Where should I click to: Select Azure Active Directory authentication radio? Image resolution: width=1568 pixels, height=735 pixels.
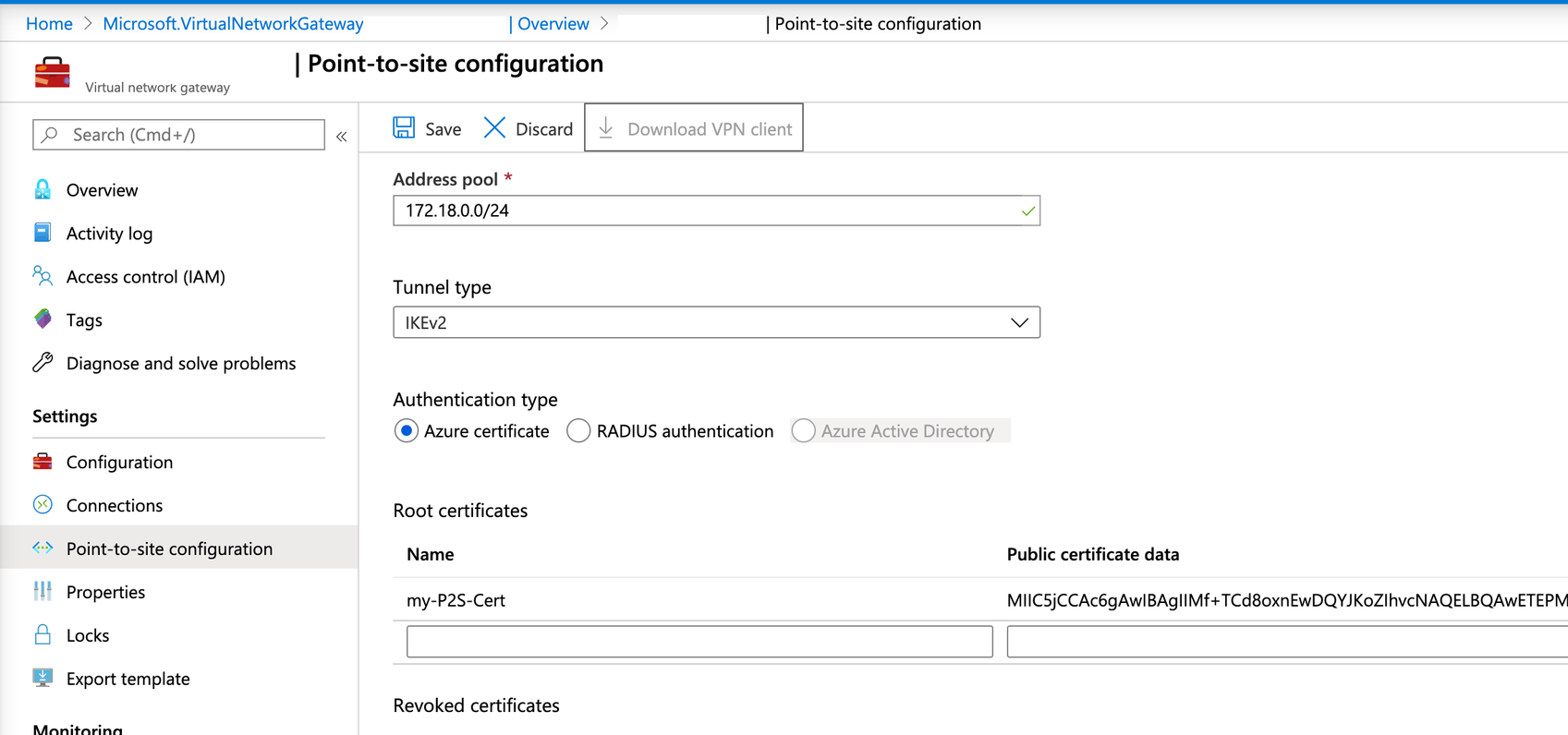click(x=803, y=431)
